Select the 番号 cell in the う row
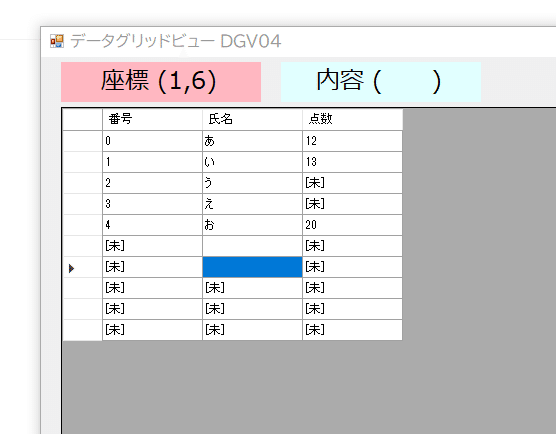 click(x=152, y=183)
